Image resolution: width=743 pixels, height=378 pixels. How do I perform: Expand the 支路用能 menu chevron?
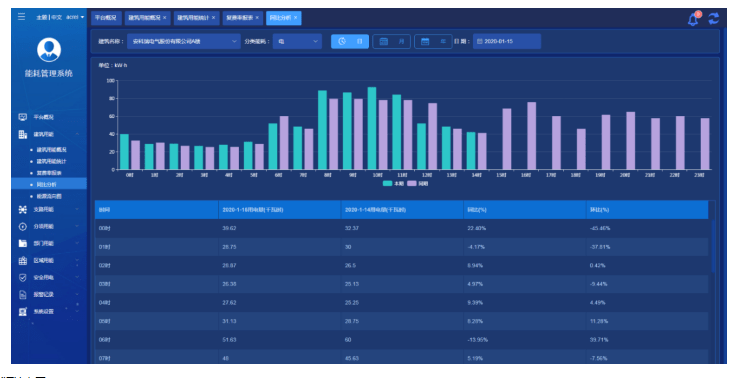click(x=77, y=209)
